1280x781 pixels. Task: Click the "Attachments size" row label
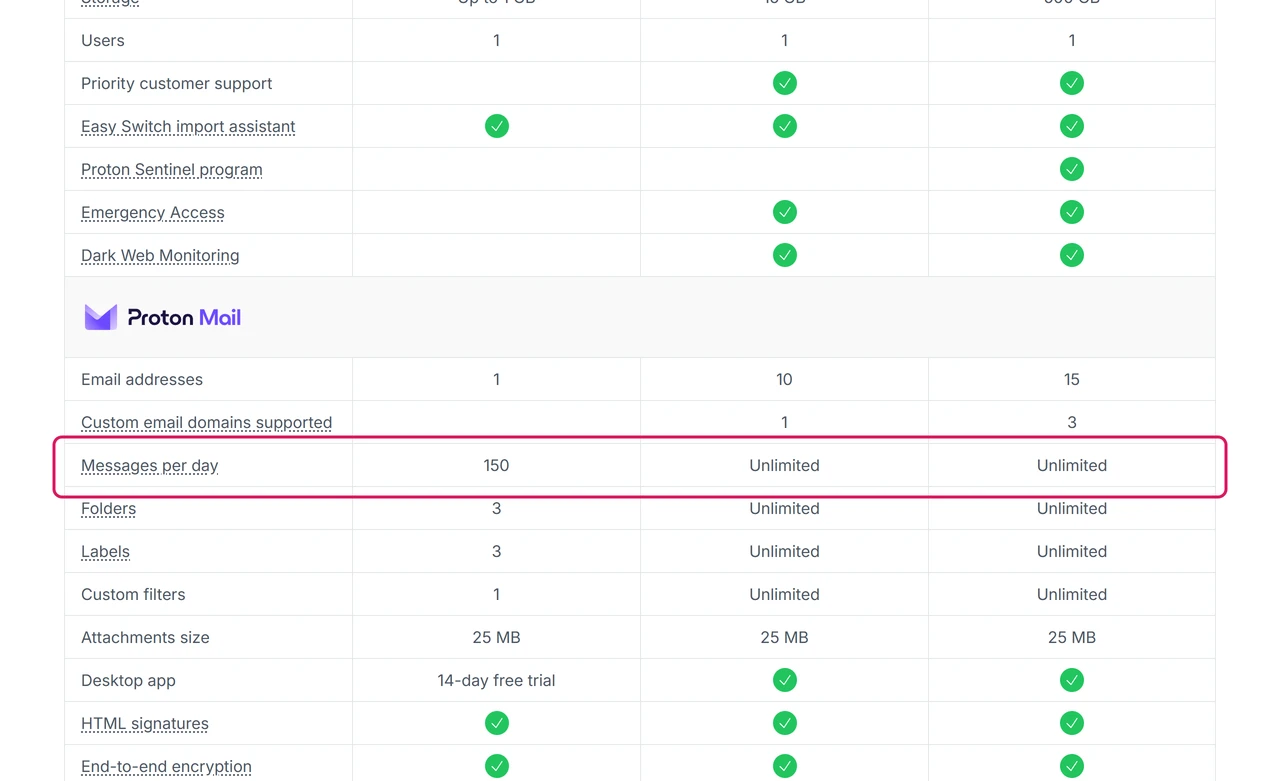[145, 637]
